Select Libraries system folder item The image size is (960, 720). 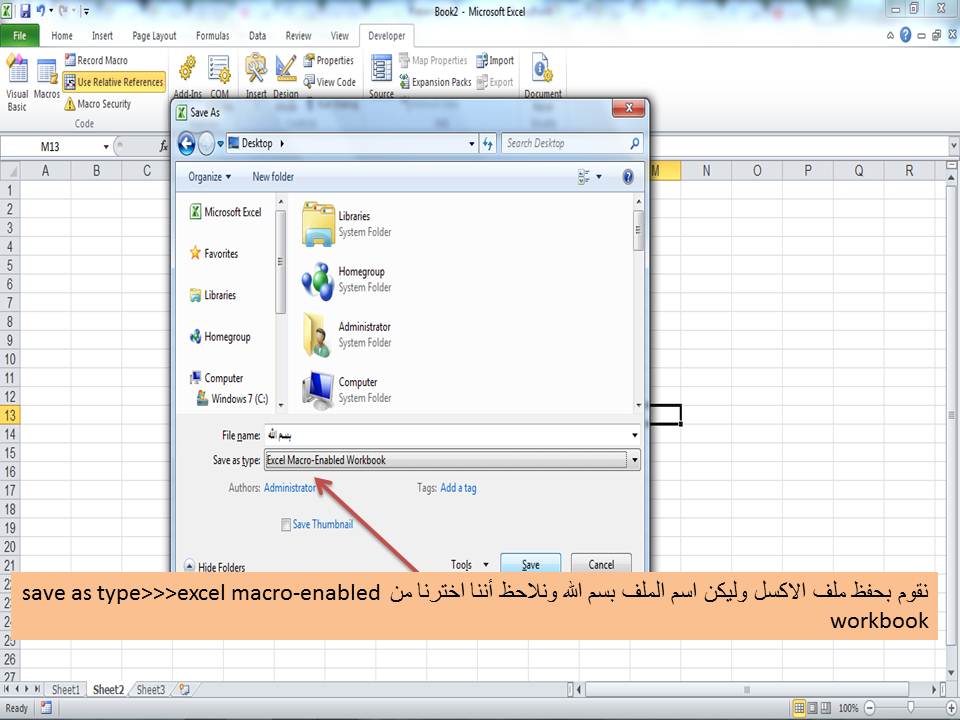347,224
